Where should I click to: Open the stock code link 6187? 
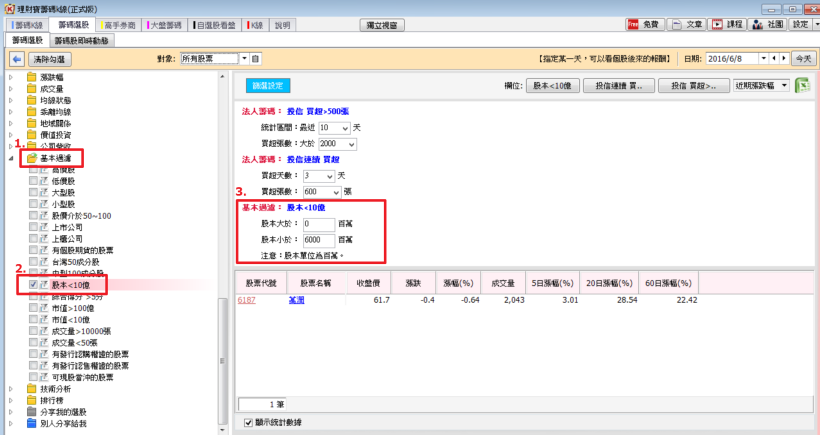pos(246,300)
